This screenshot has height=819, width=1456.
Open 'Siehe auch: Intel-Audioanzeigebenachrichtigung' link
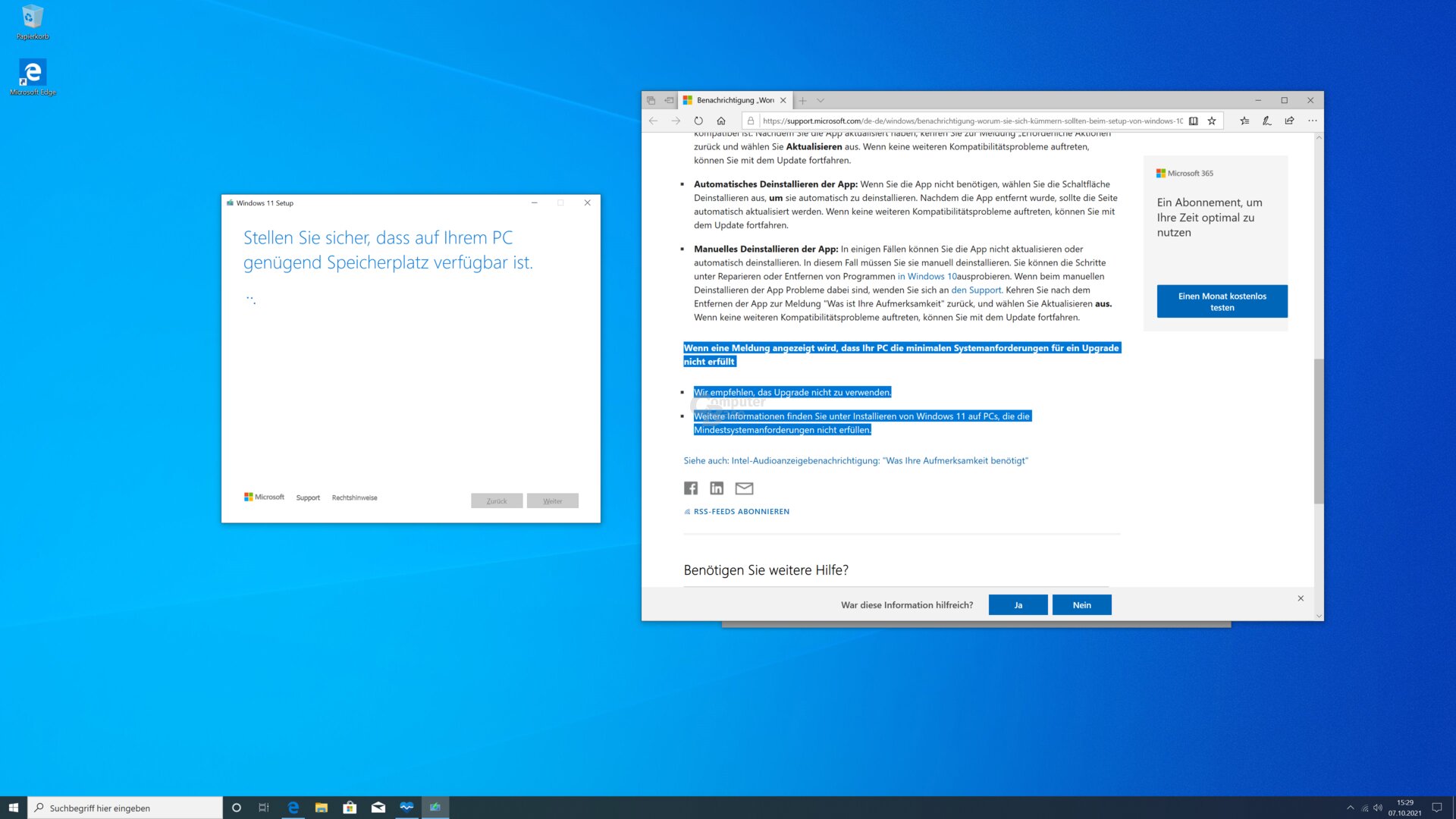coord(856,461)
